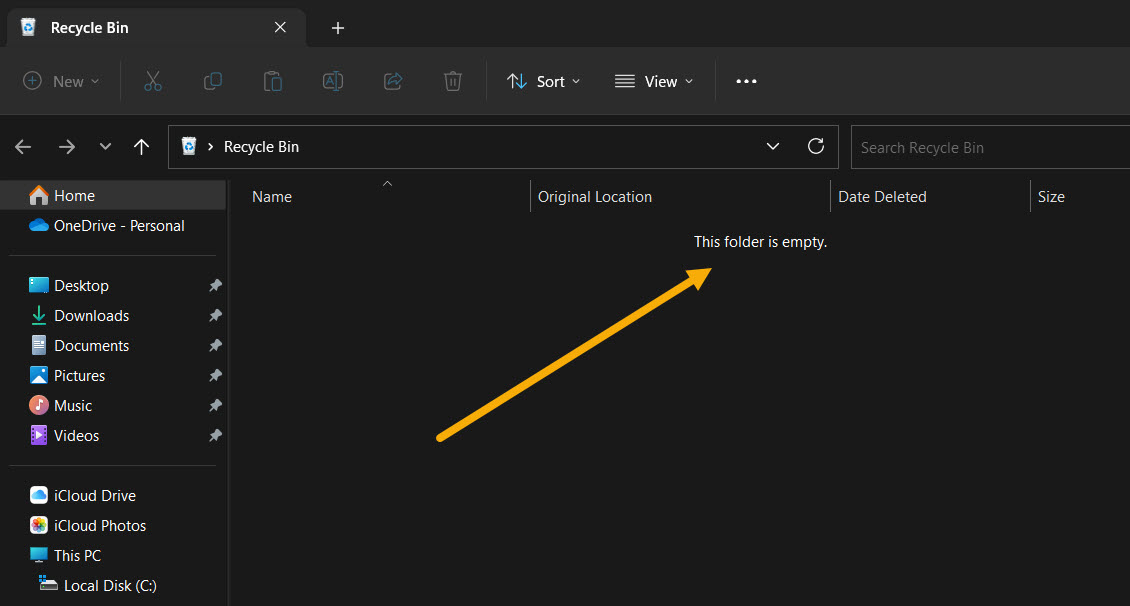Refresh the Recycle Bin view
The width and height of the screenshot is (1130, 606).
pos(816,146)
